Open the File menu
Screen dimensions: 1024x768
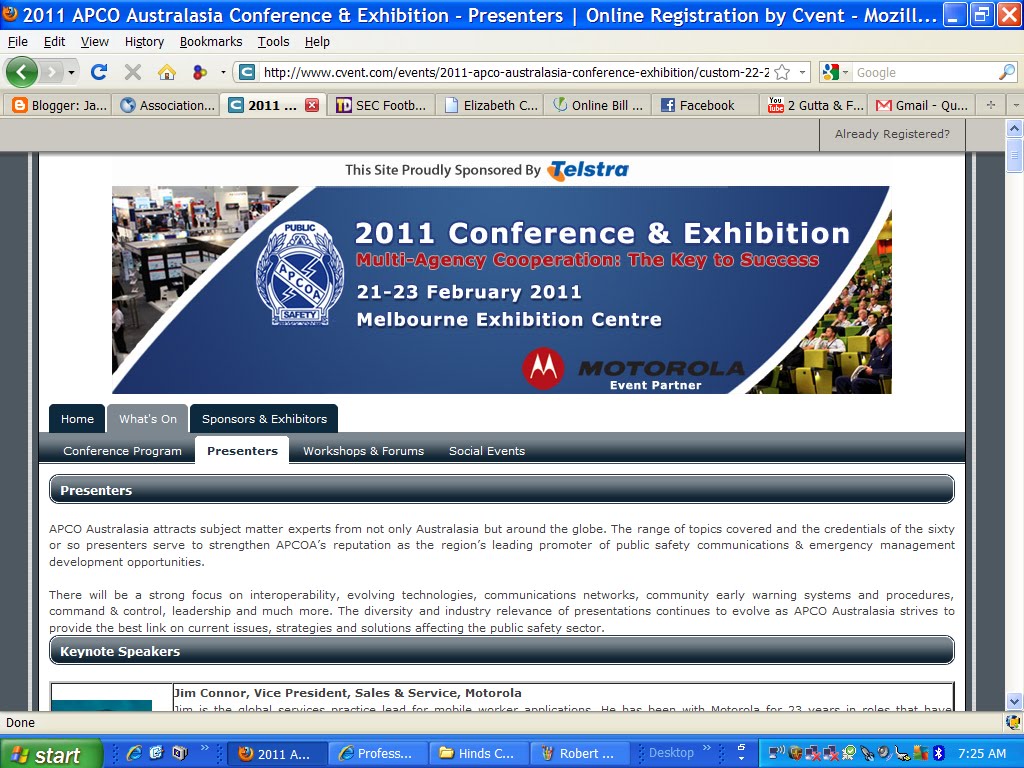point(18,42)
